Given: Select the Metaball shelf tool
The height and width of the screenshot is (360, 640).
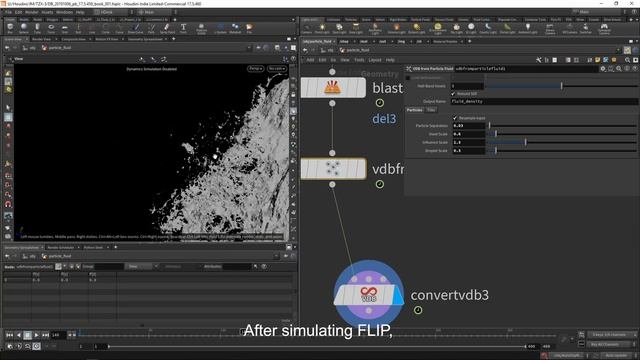Looking at the screenshot, I should tap(235, 28).
